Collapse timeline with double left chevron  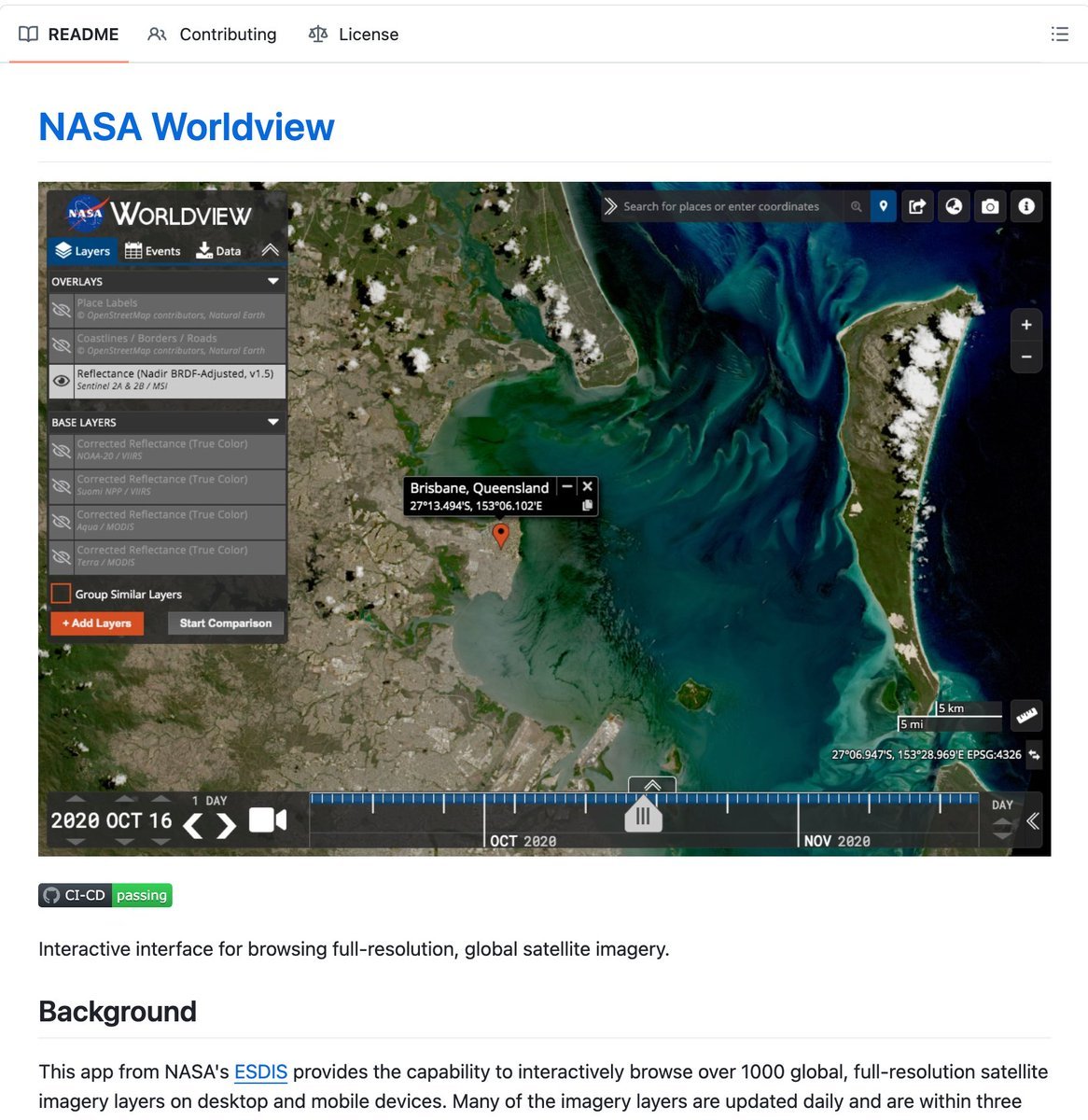click(x=1033, y=821)
